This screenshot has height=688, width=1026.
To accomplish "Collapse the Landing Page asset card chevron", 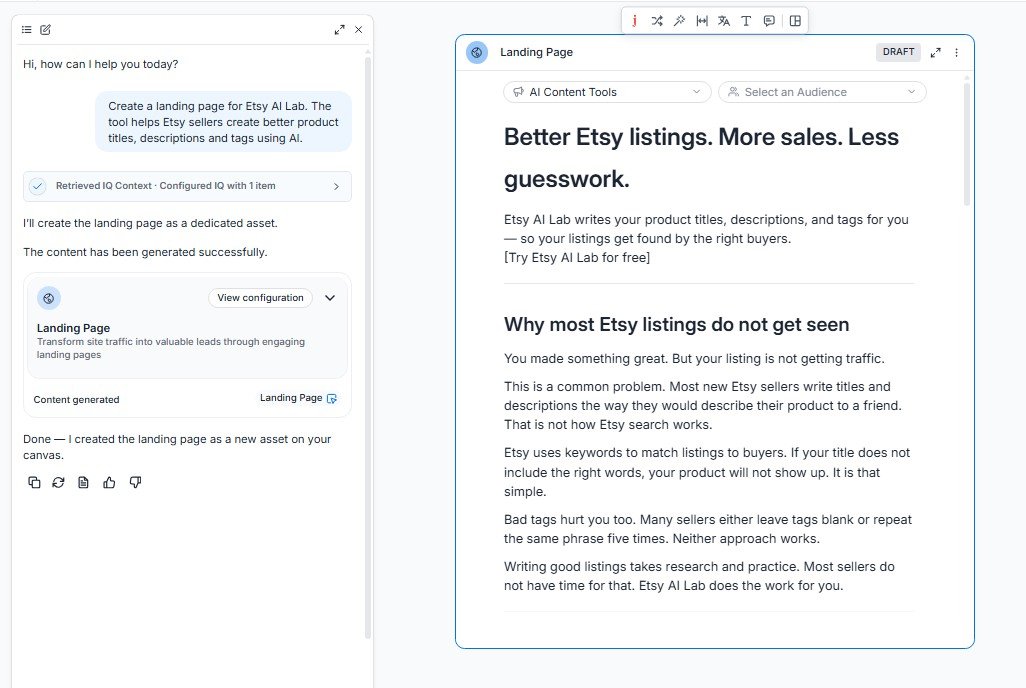I will (x=330, y=298).
